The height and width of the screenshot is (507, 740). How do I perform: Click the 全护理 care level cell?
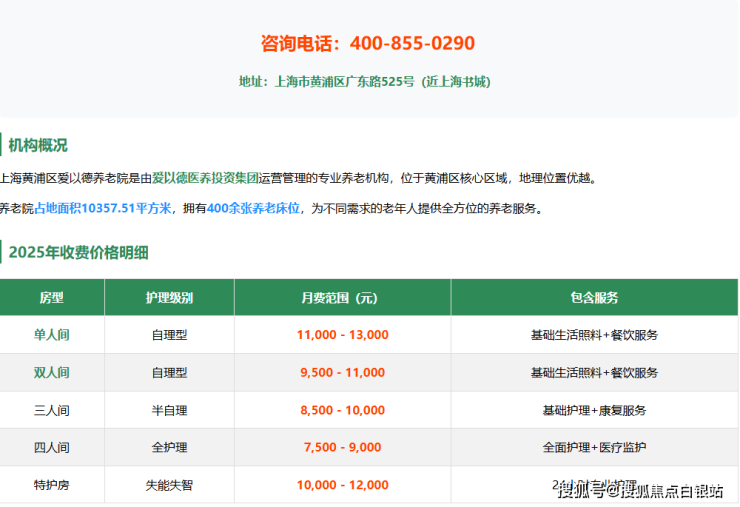point(169,448)
